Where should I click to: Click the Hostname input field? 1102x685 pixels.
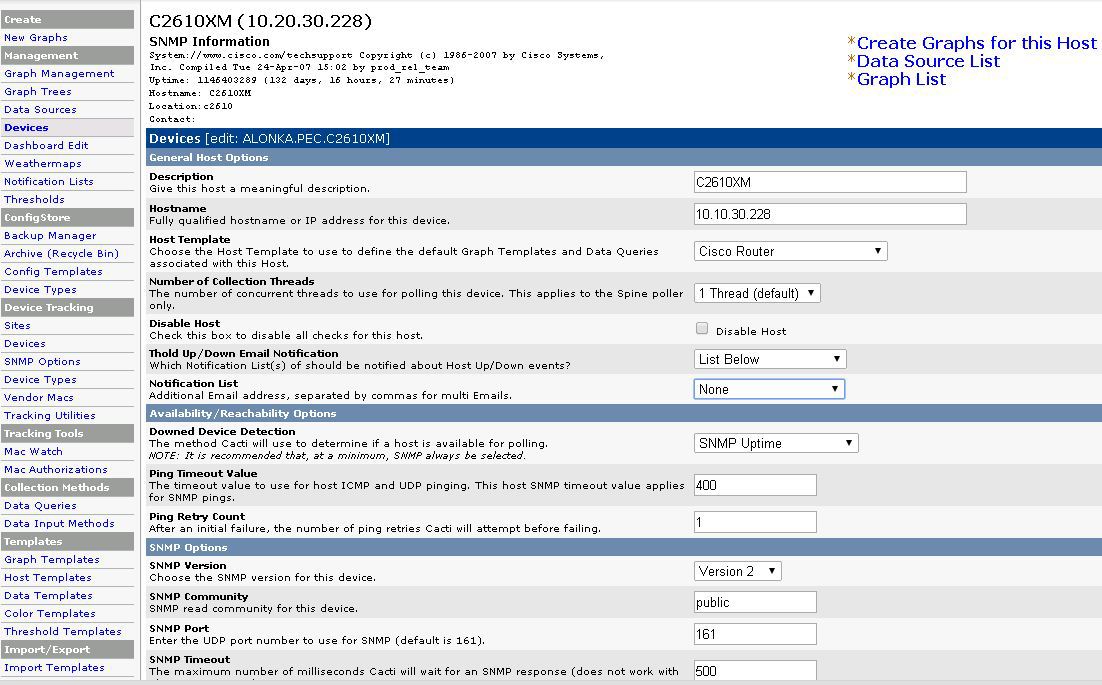click(x=830, y=214)
